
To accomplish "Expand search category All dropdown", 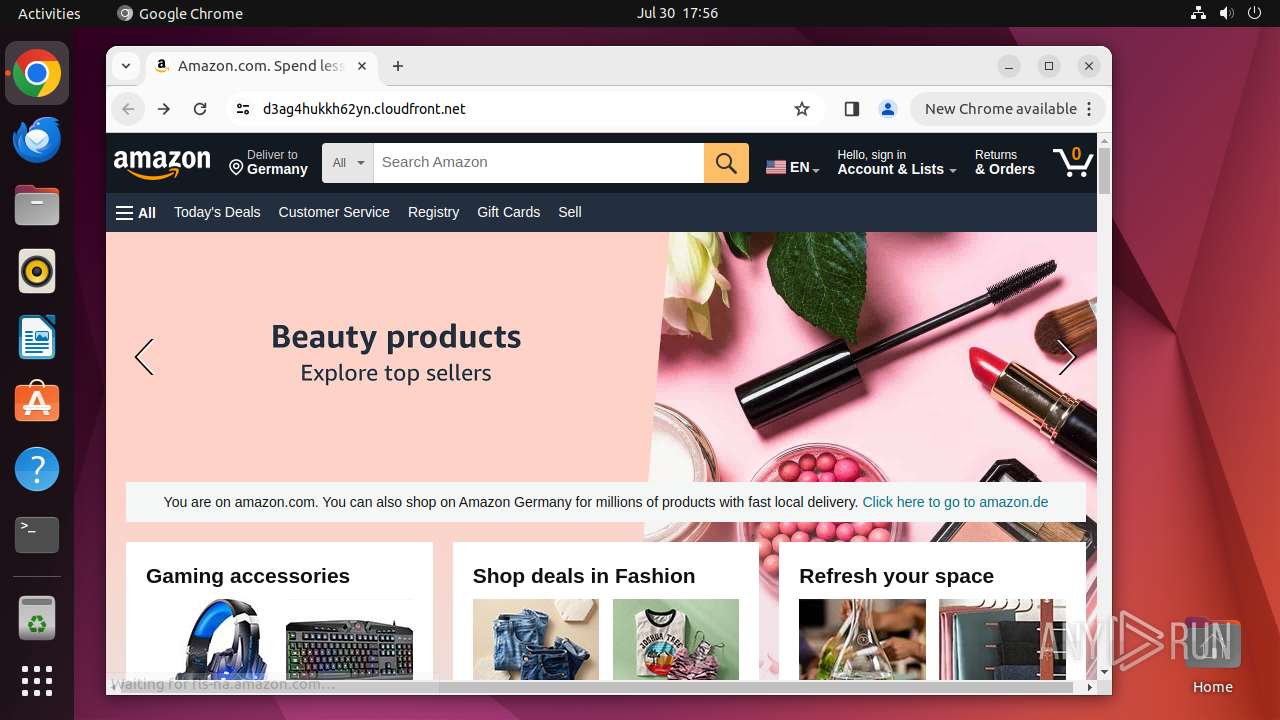I will (348, 163).
